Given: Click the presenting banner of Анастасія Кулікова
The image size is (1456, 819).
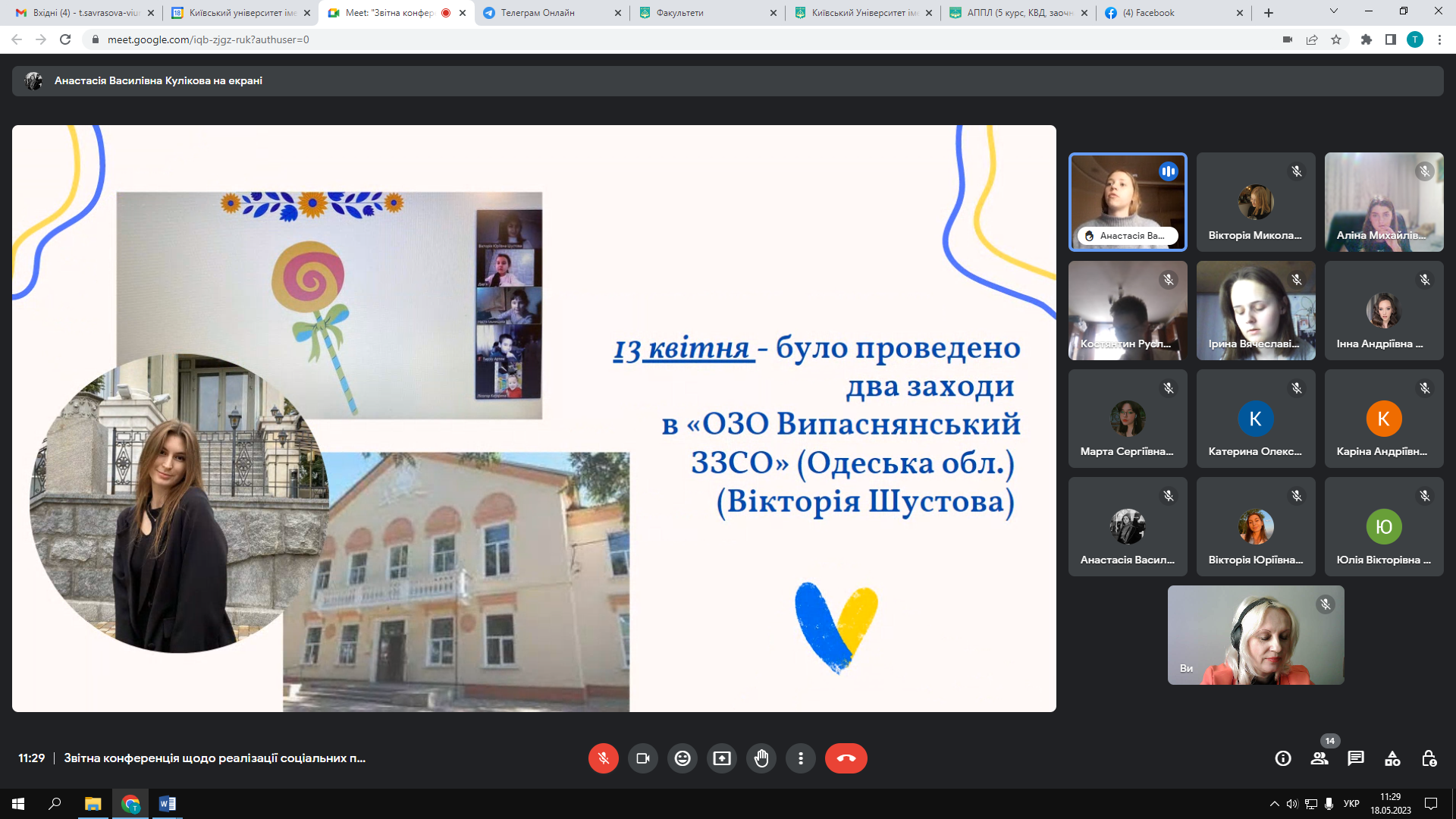Looking at the screenshot, I should click(x=158, y=80).
